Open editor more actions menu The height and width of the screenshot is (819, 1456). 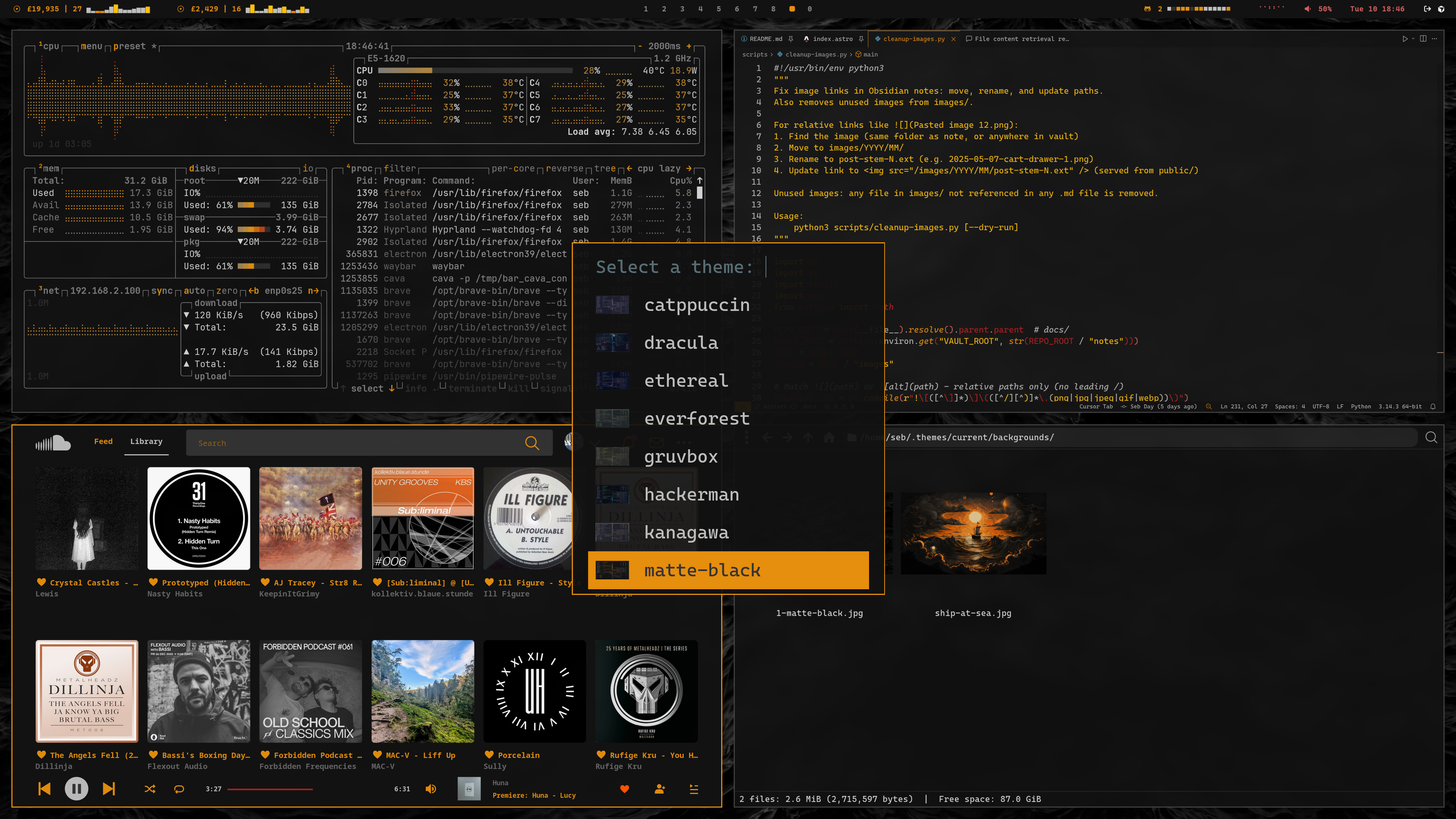(x=1435, y=39)
